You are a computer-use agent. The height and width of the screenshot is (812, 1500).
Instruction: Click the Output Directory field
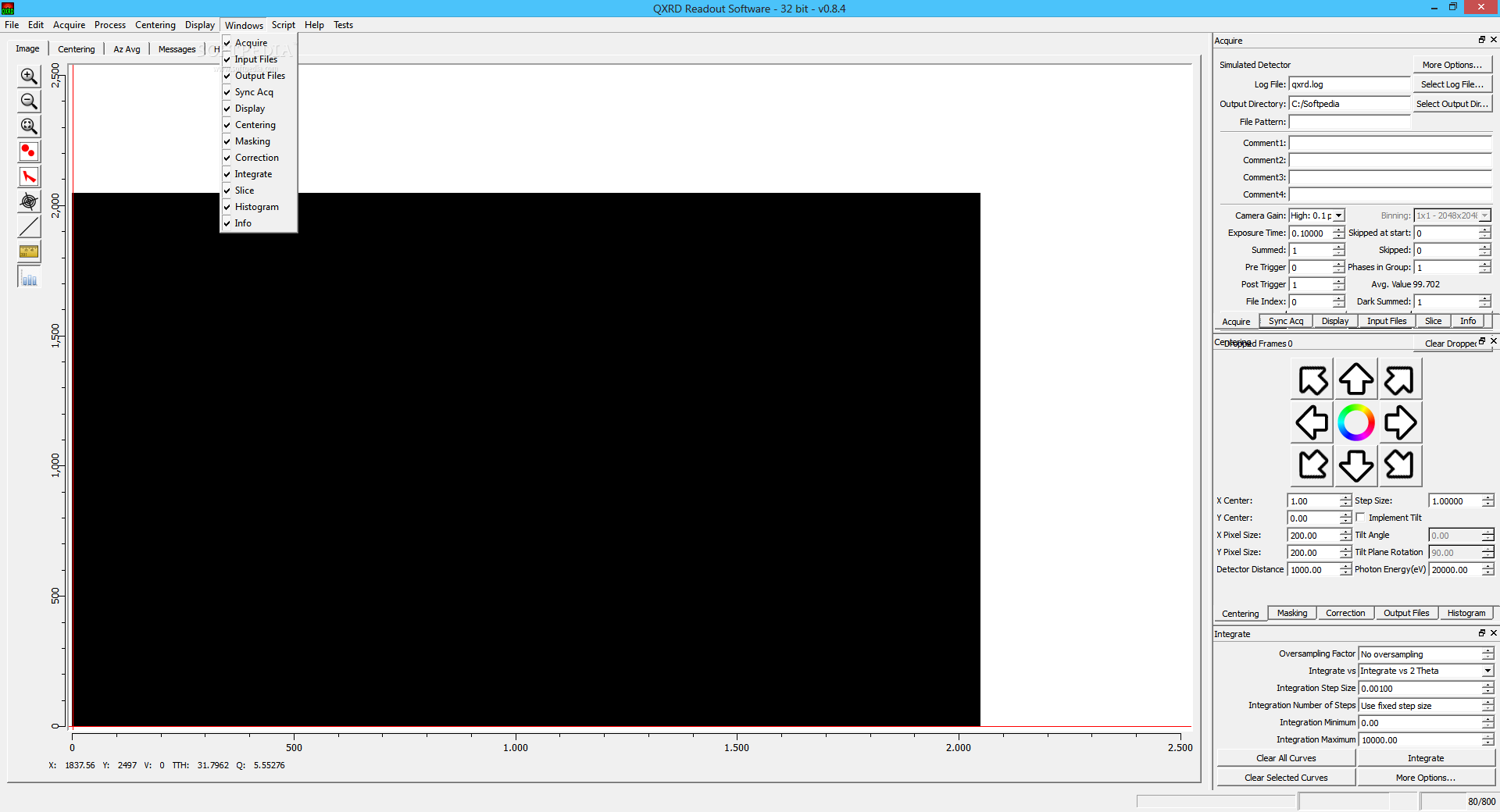[1349, 104]
